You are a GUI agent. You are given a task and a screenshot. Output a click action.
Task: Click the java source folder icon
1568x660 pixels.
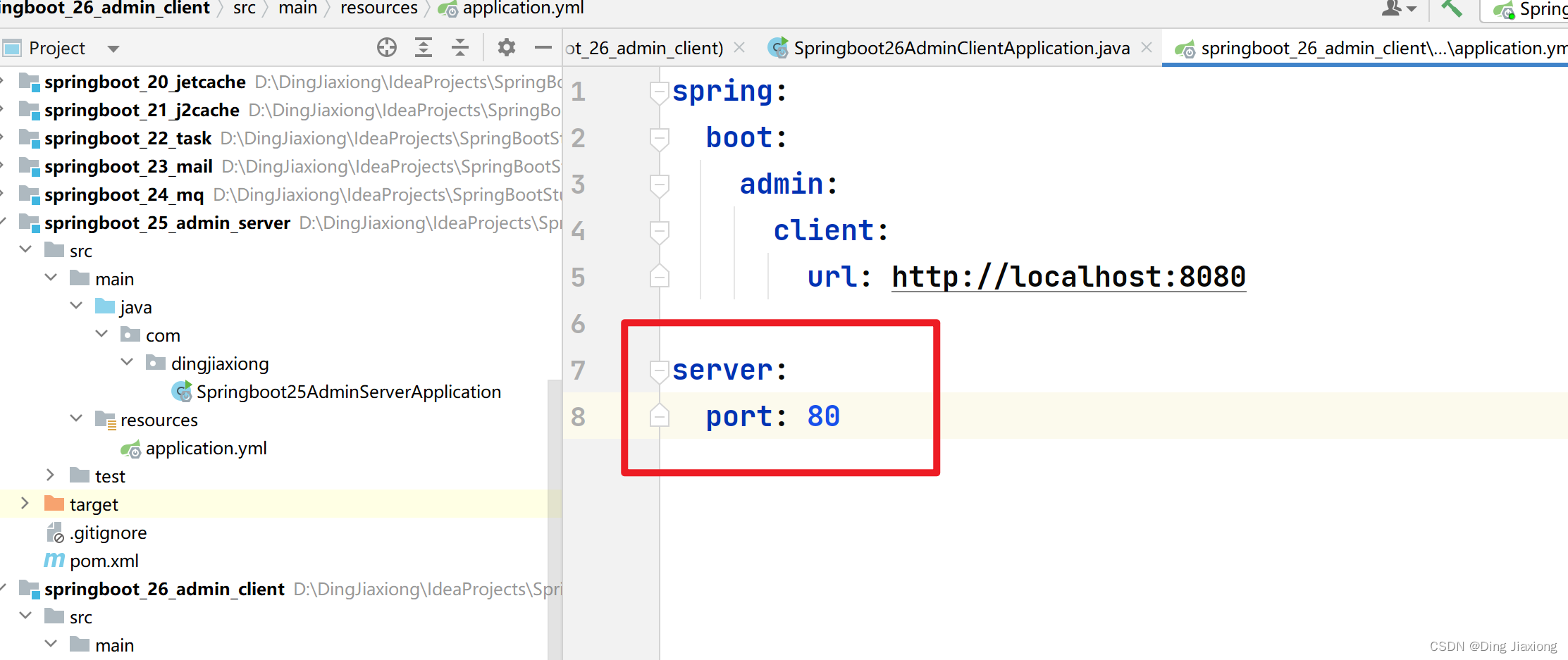coord(105,306)
